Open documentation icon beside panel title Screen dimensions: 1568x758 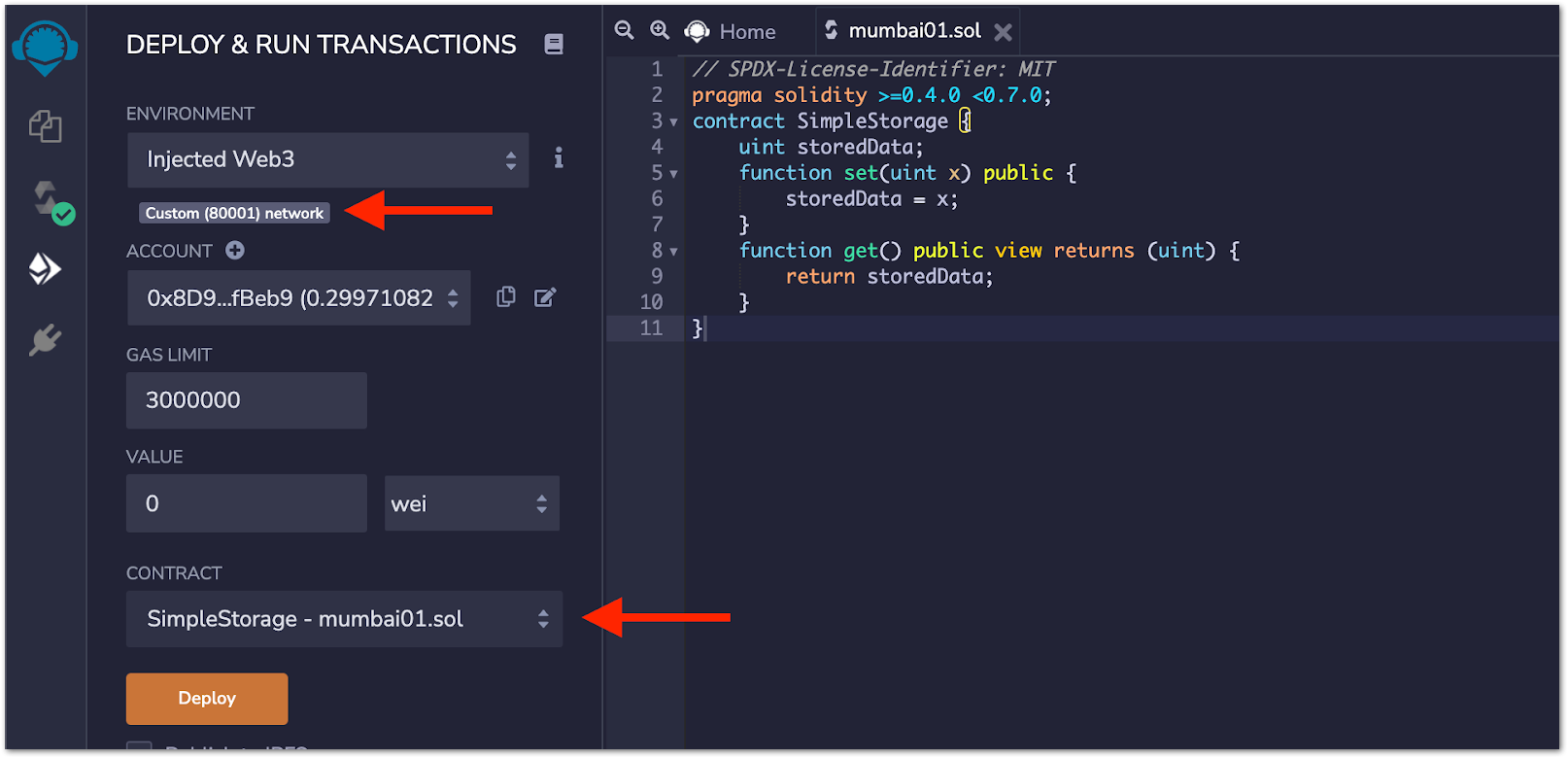click(x=554, y=44)
